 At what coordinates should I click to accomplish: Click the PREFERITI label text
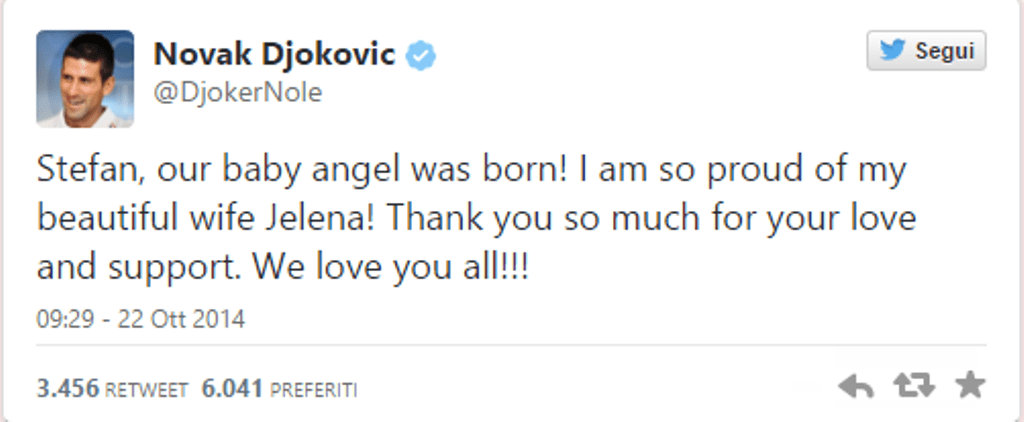[x=313, y=390]
